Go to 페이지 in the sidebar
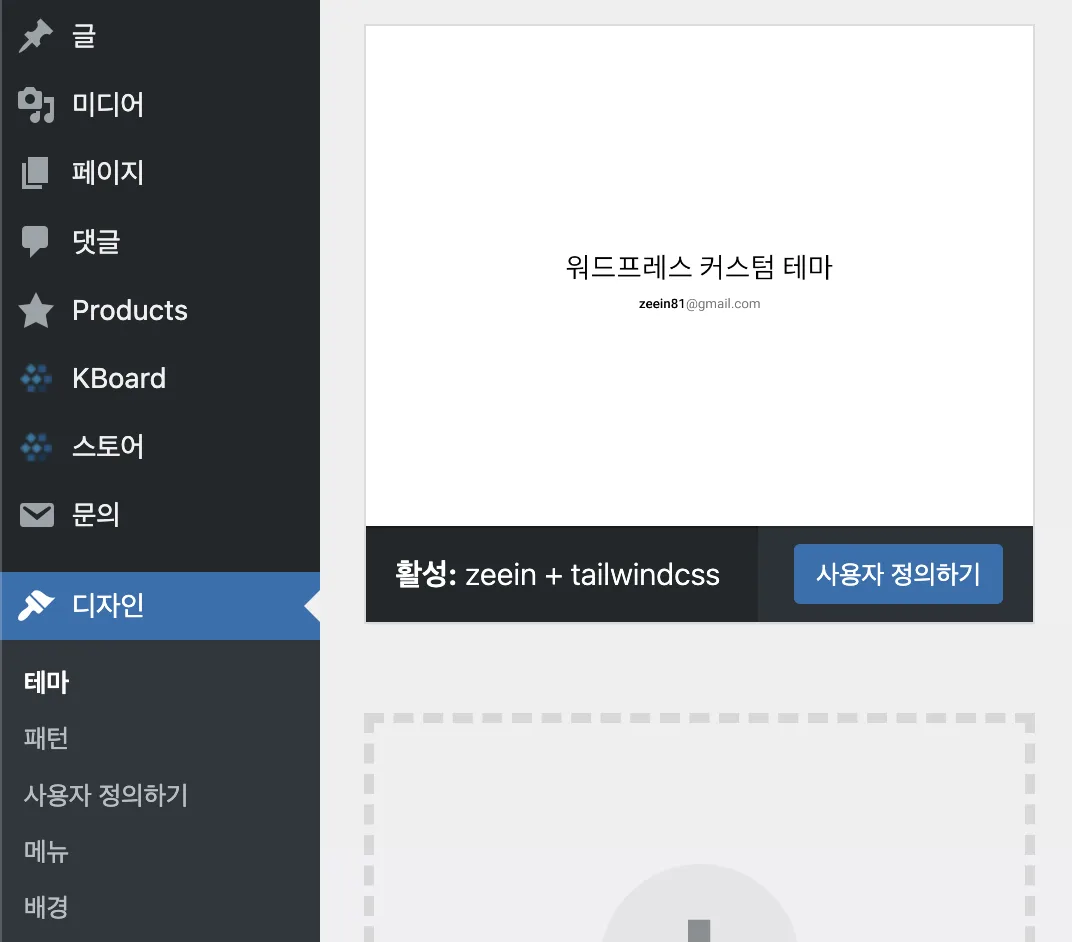 tap(108, 172)
